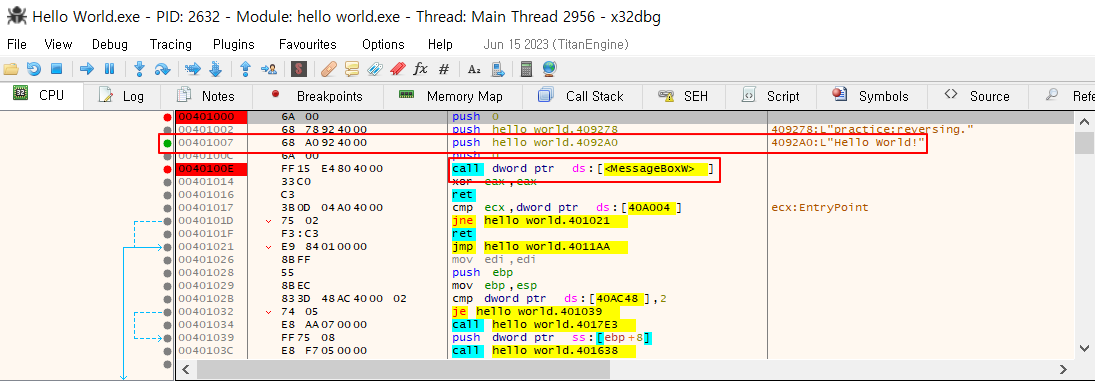Open the Options menu

[x=383, y=44]
